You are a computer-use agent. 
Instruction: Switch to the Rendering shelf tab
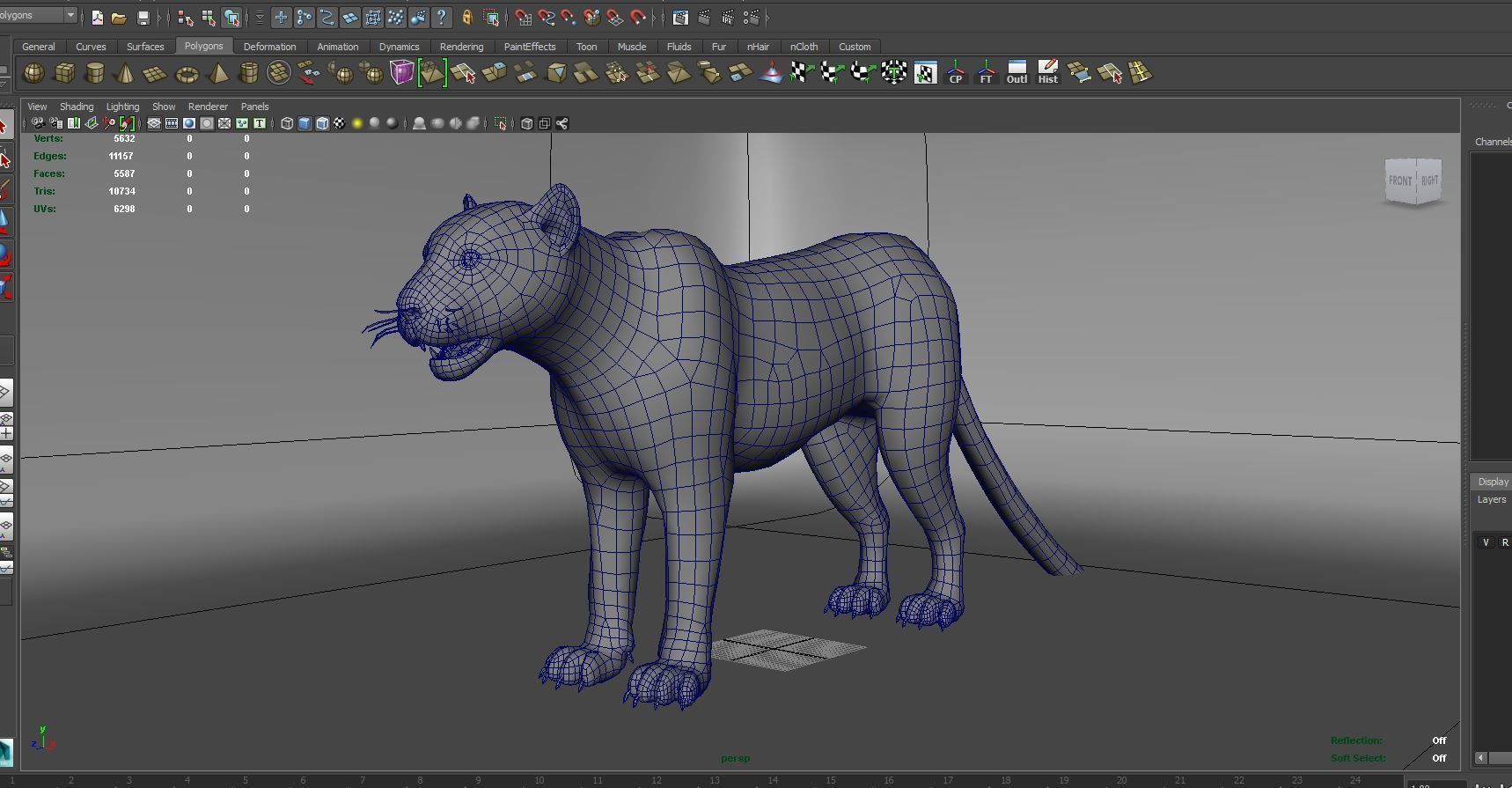[x=461, y=47]
